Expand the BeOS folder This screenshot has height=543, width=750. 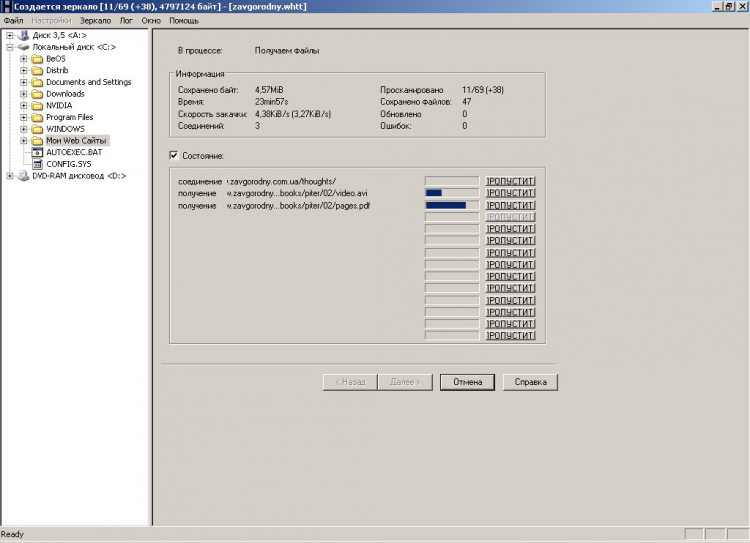[23, 59]
